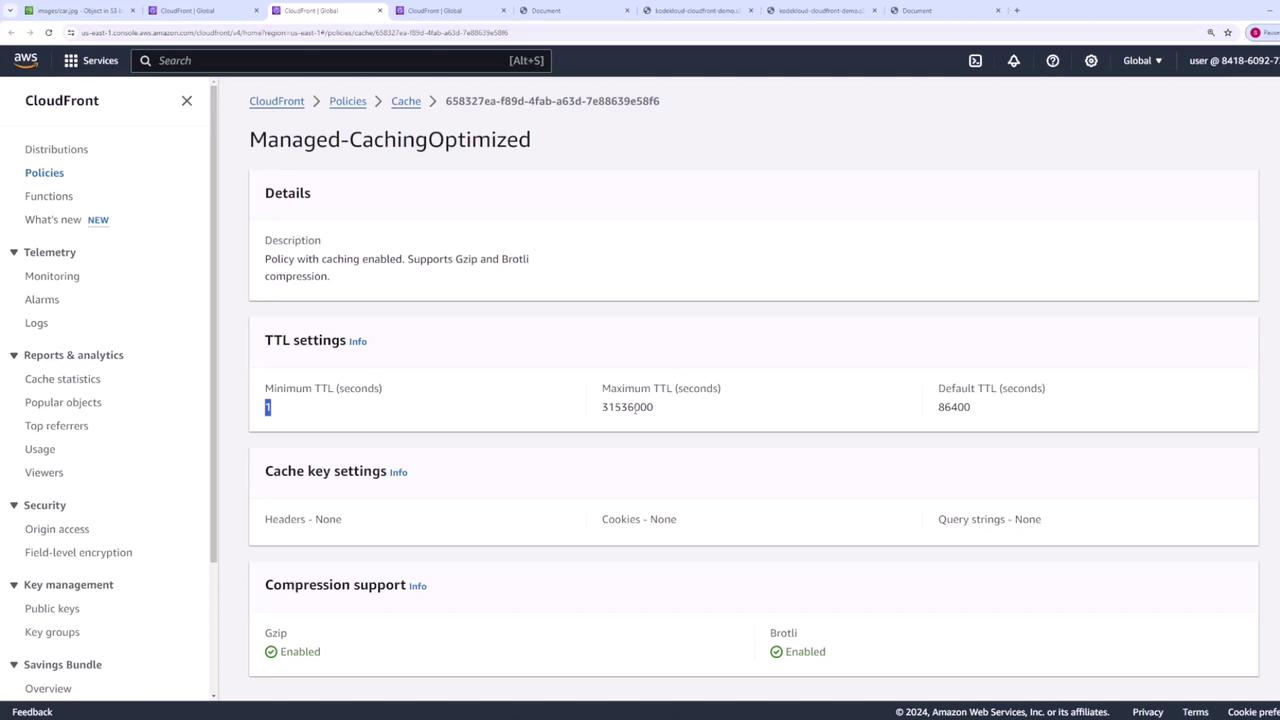Click the help question mark icon
The height and width of the screenshot is (720, 1280).
click(1052, 61)
